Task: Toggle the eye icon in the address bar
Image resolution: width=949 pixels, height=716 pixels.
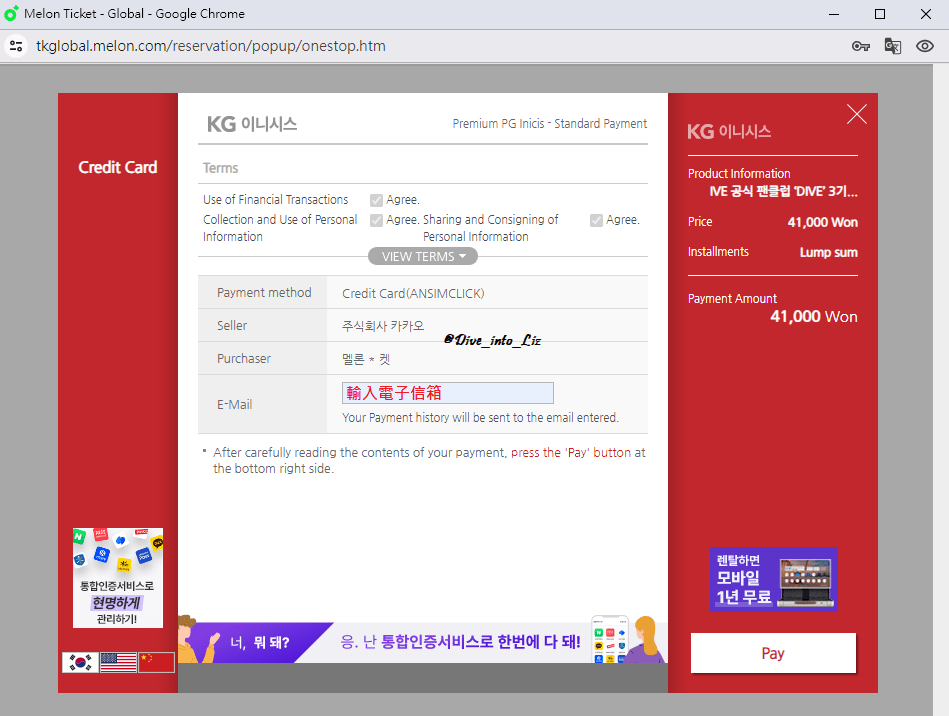Action: (x=925, y=46)
